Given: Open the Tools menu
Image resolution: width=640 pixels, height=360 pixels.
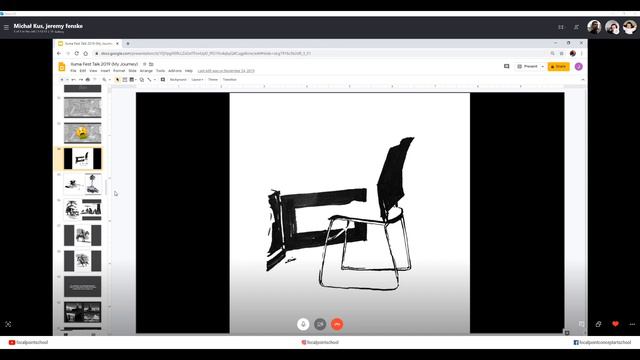Looking at the screenshot, I should pos(160,71).
